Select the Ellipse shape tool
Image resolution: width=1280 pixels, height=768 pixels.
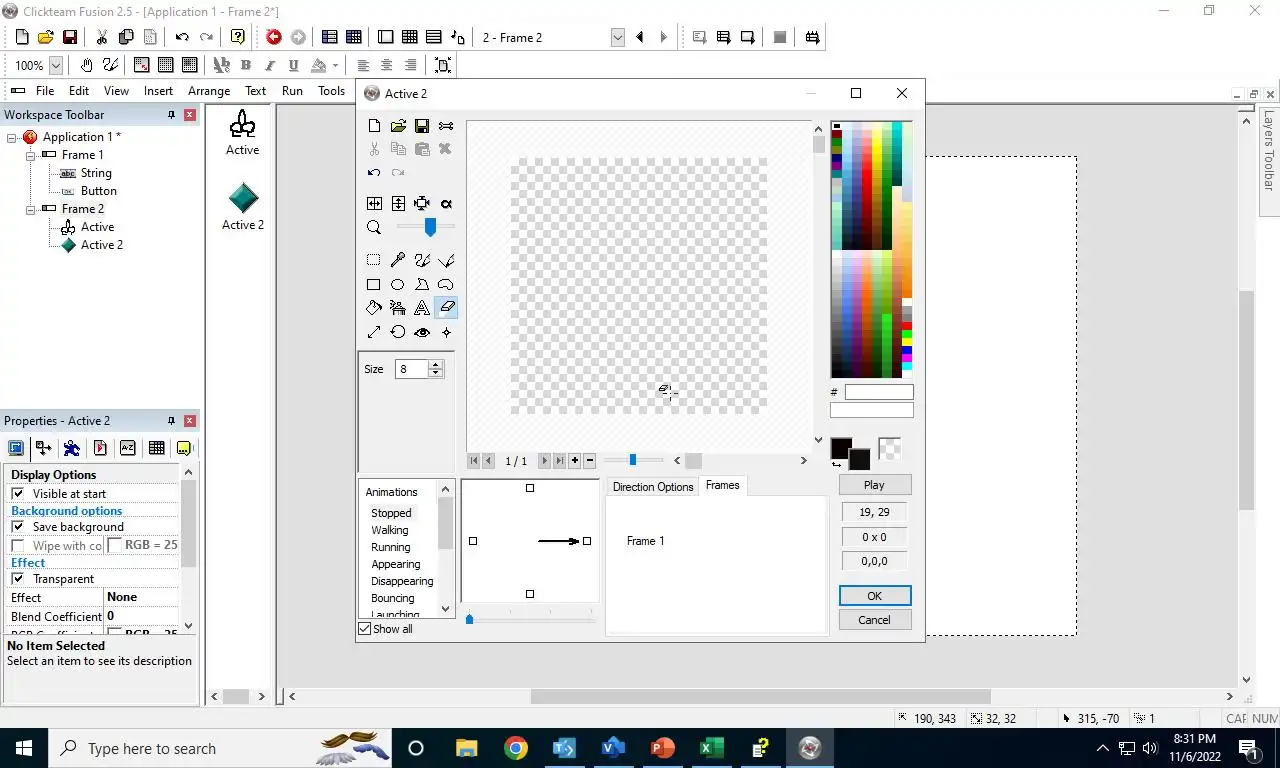(x=398, y=284)
